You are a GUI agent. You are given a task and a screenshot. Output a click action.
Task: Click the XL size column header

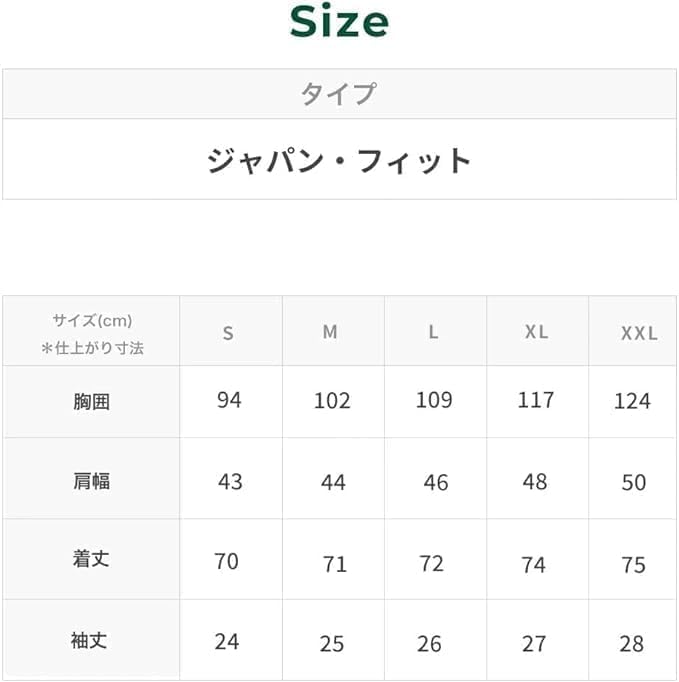point(536,332)
